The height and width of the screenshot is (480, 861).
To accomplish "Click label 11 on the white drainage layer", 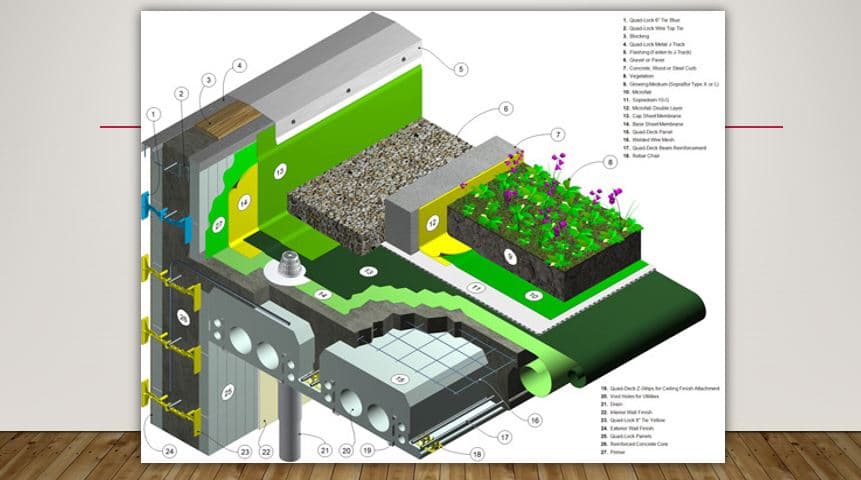I will tap(476, 287).
